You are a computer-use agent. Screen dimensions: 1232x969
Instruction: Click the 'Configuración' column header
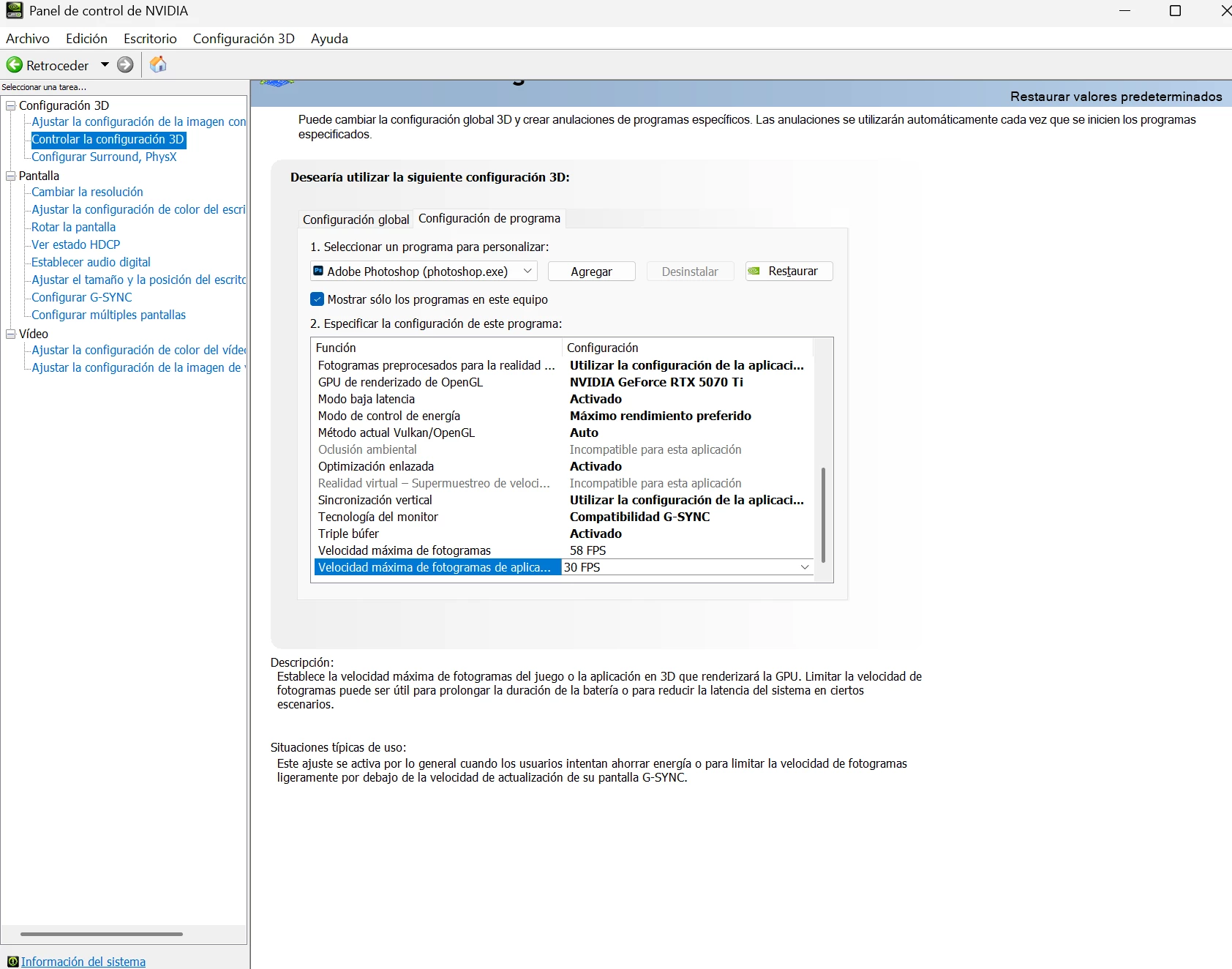(688, 348)
